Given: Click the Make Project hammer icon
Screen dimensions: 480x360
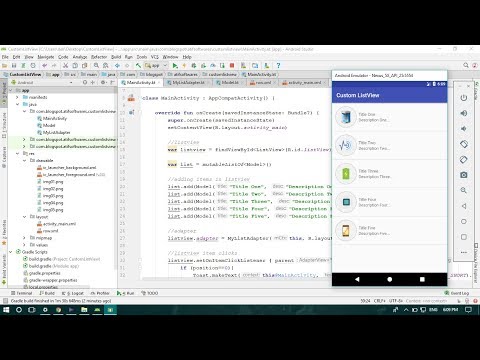Looking at the screenshot, I should click(x=138, y=66).
